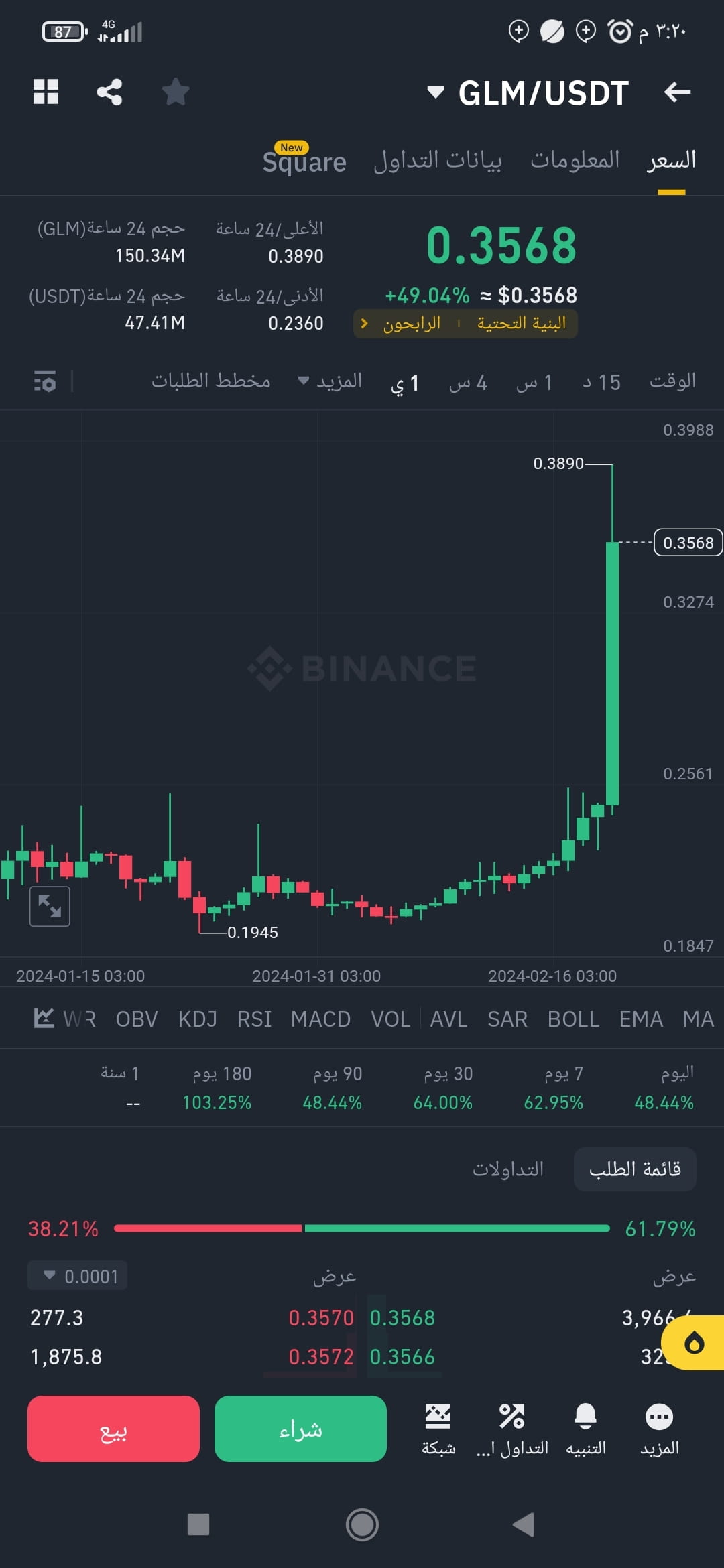Tap the red بيع sell button

tap(113, 1428)
